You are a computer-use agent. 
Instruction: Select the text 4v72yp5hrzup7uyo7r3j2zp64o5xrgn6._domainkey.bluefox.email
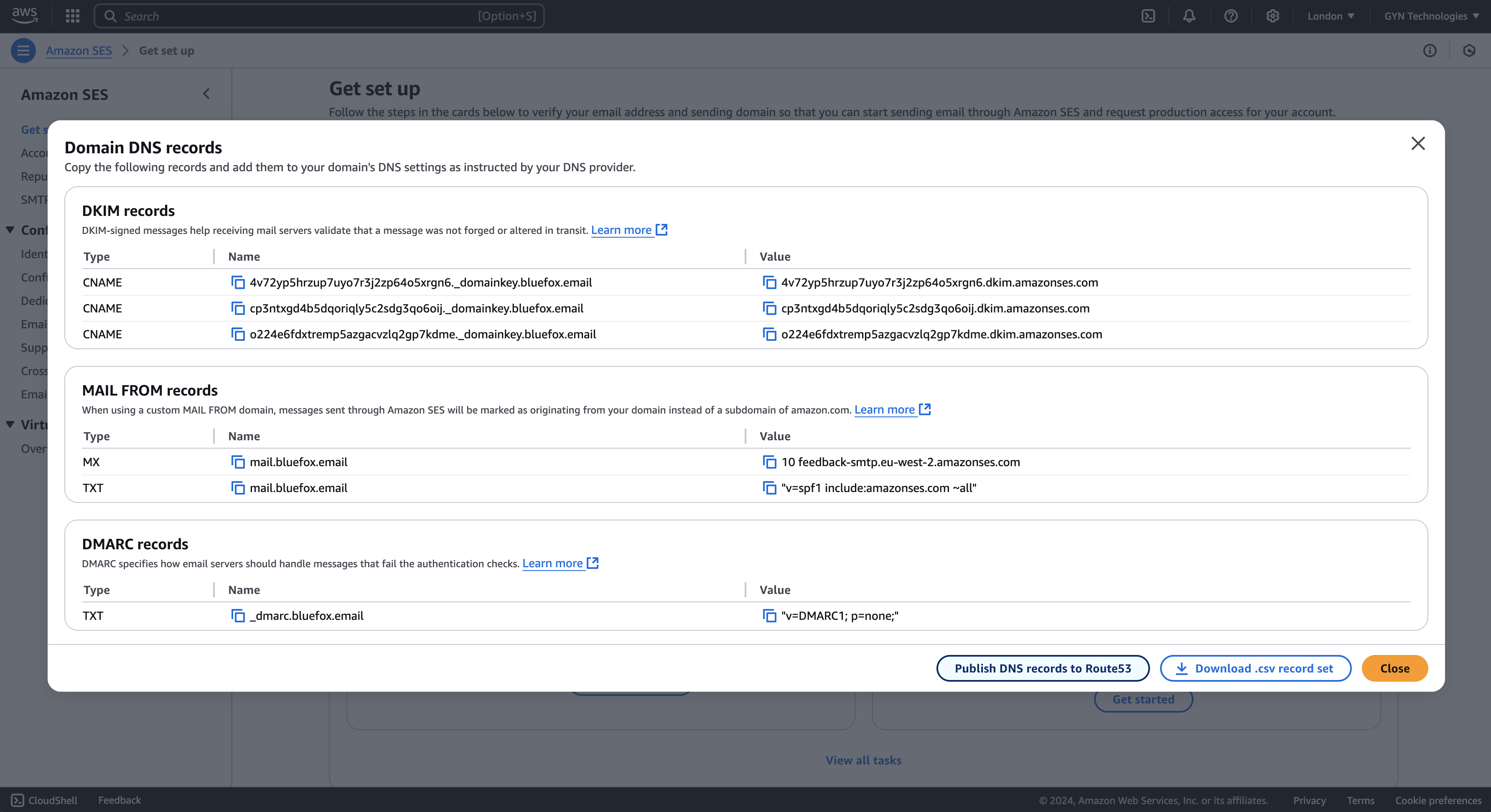[421, 282]
